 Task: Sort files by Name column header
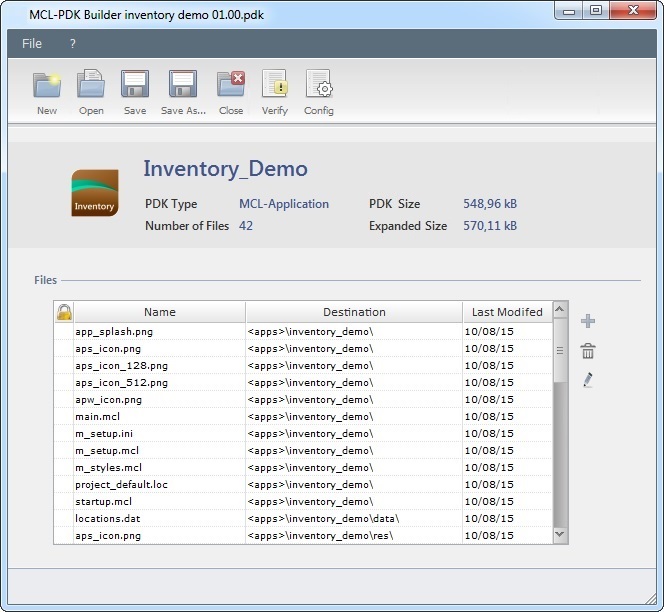point(159,312)
